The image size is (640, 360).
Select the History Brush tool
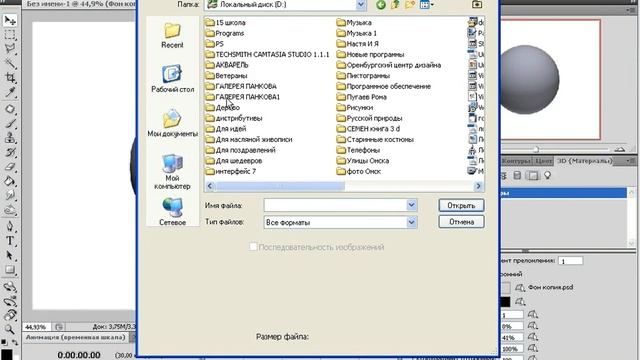point(10,153)
